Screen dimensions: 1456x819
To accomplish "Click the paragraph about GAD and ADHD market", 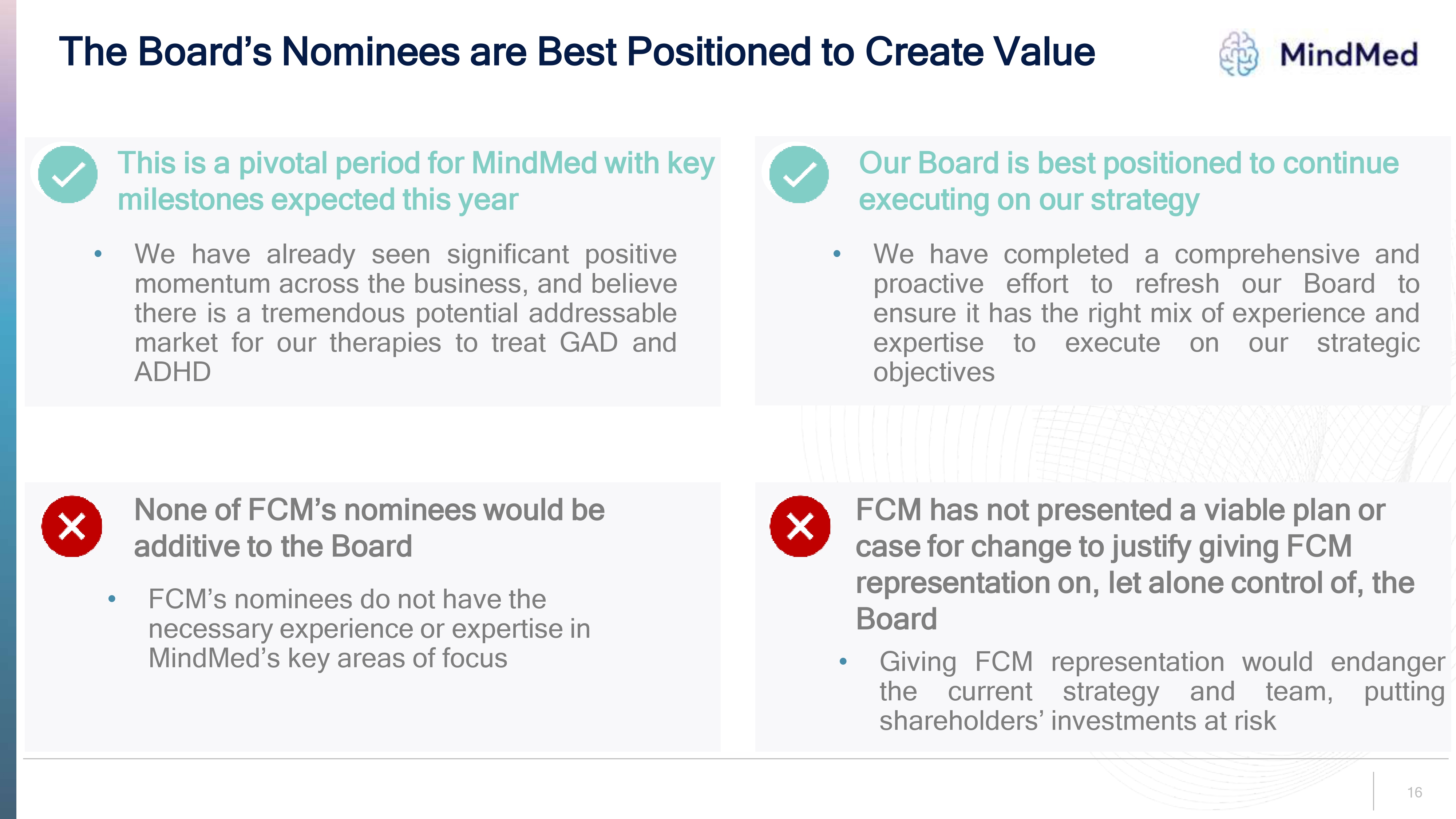I will [x=405, y=313].
